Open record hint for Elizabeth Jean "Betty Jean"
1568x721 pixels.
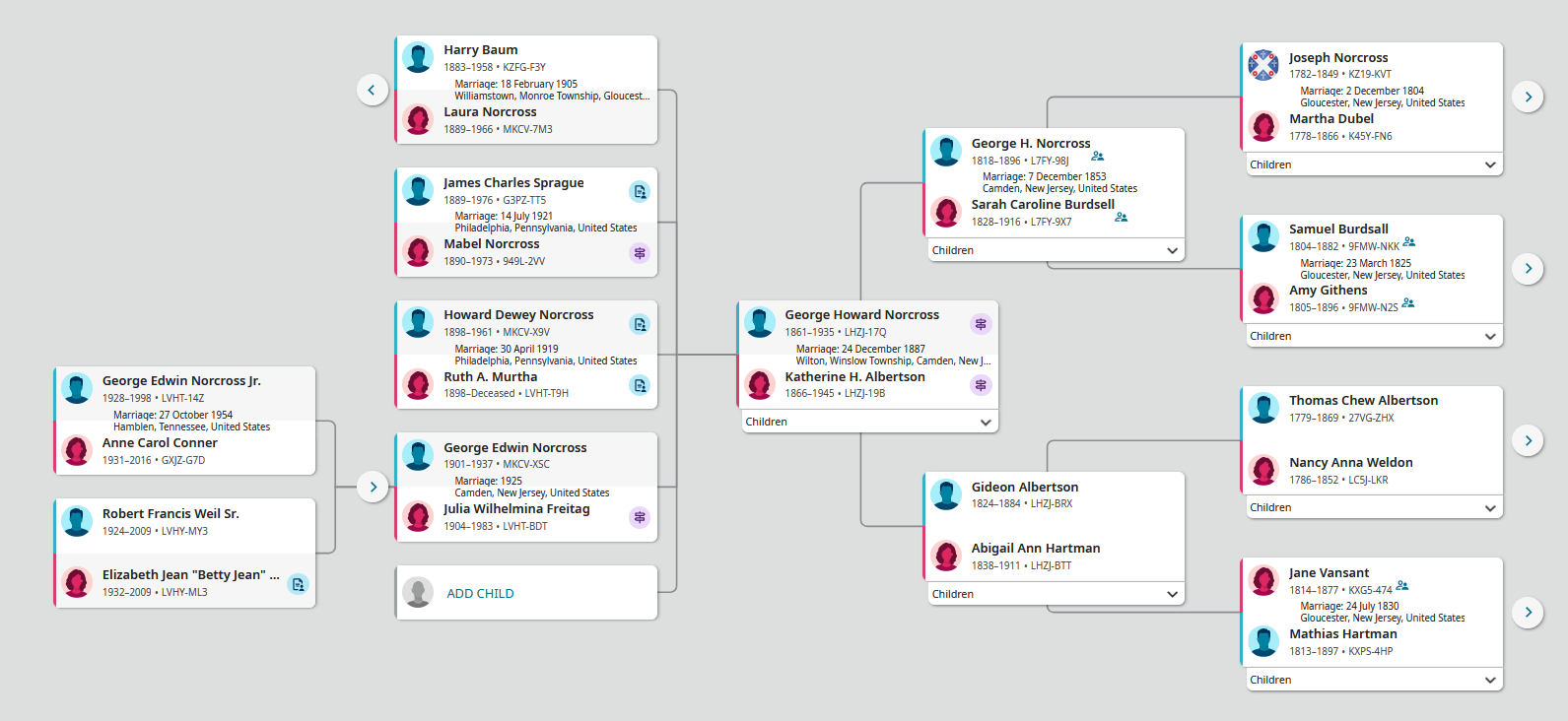coord(298,584)
